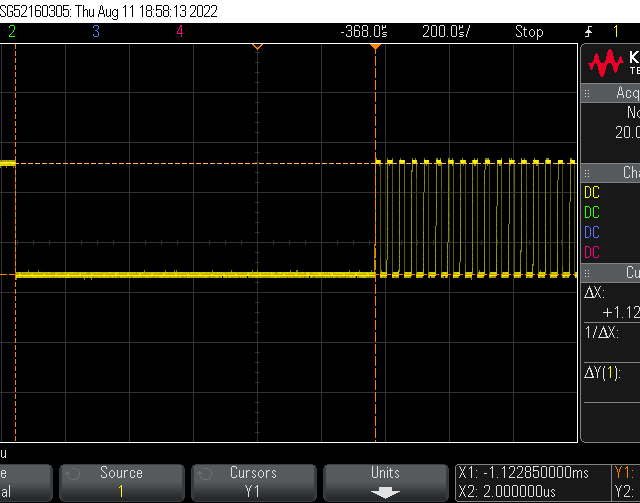The height and width of the screenshot is (503, 640).
Task: Open the Cursors Y1 selection softkey
Action: pyautogui.click(x=253, y=481)
